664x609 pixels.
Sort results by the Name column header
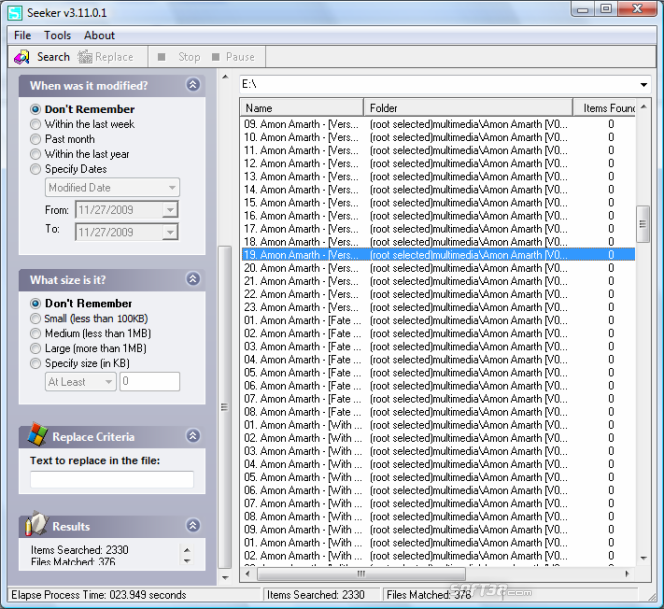302,108
